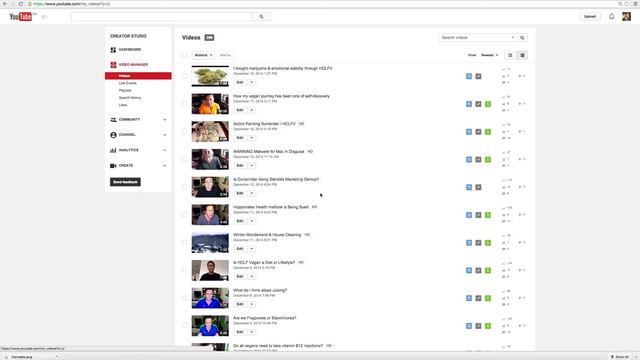Expand the Create section

click(x=165, y=166)
